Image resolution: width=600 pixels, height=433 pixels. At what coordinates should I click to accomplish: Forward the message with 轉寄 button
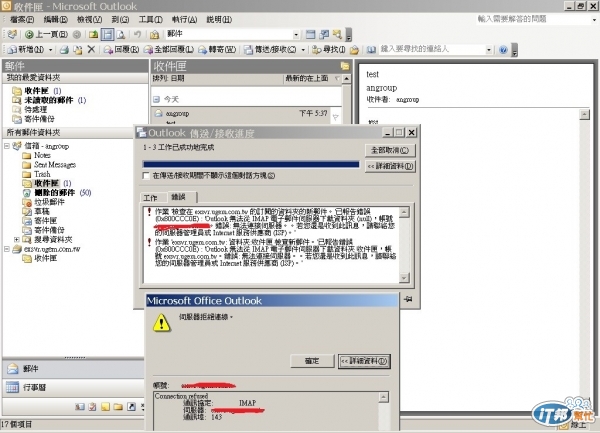click(217, 50)
